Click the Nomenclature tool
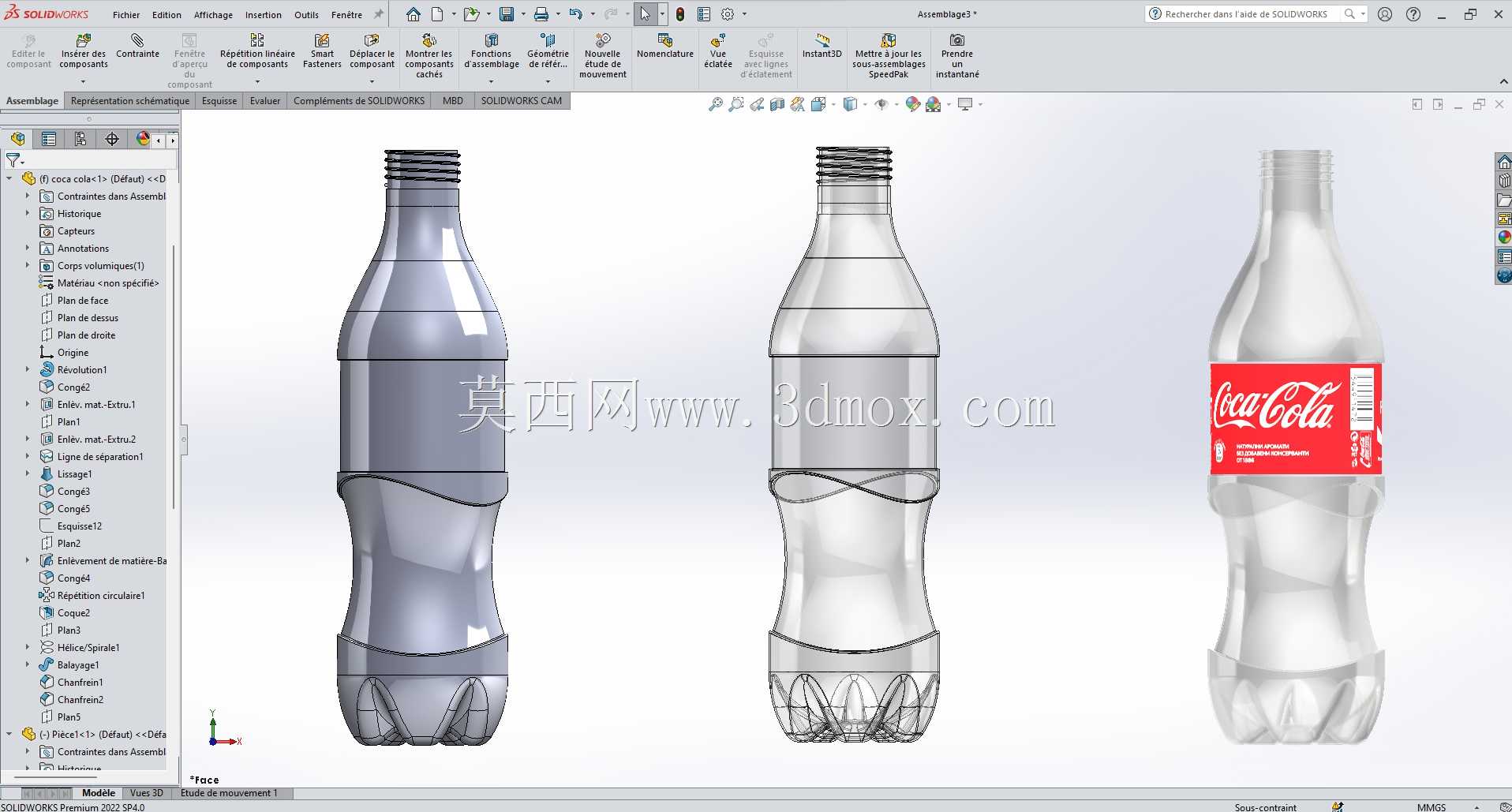 click(x=665, y=47)
